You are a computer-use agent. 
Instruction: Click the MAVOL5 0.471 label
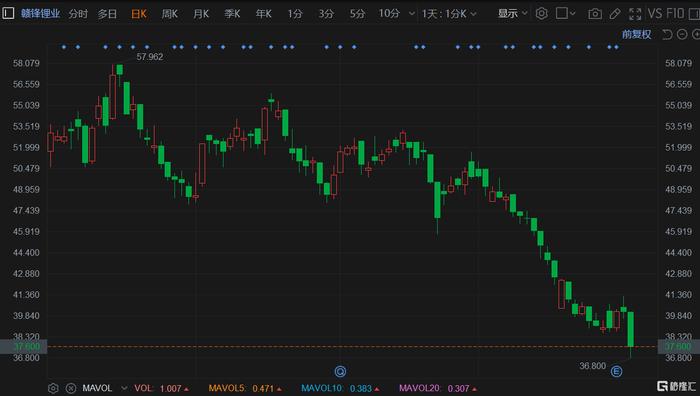tap(245, 388)
